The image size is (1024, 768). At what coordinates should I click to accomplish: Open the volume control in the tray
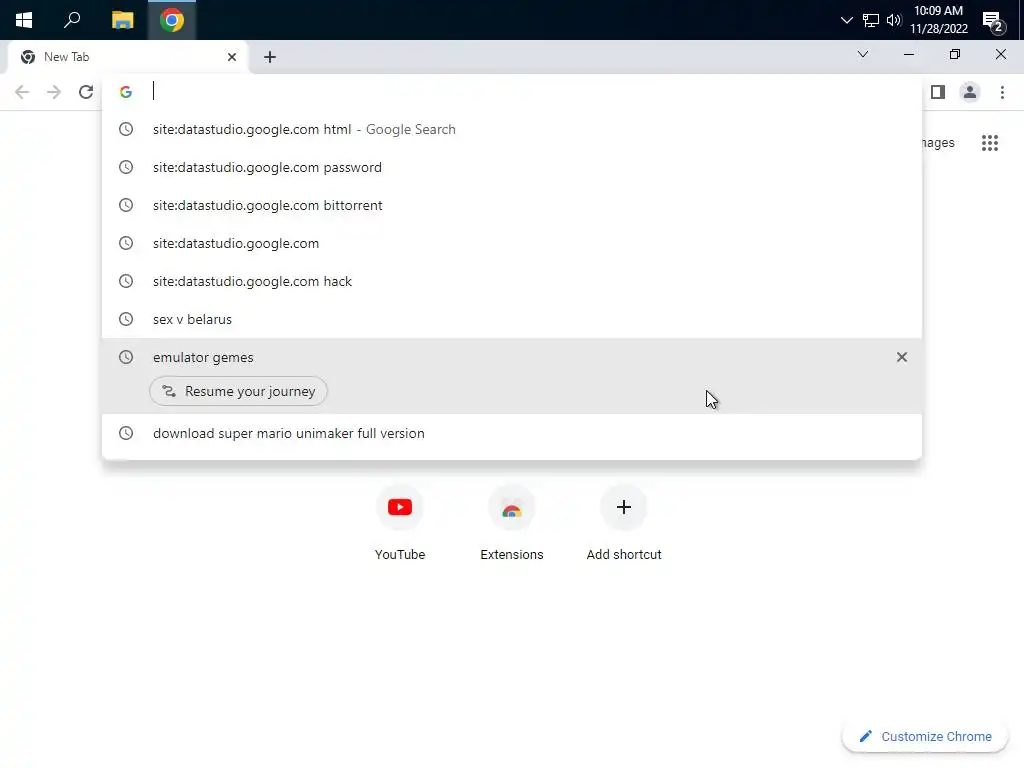click(x=894, y=20)
